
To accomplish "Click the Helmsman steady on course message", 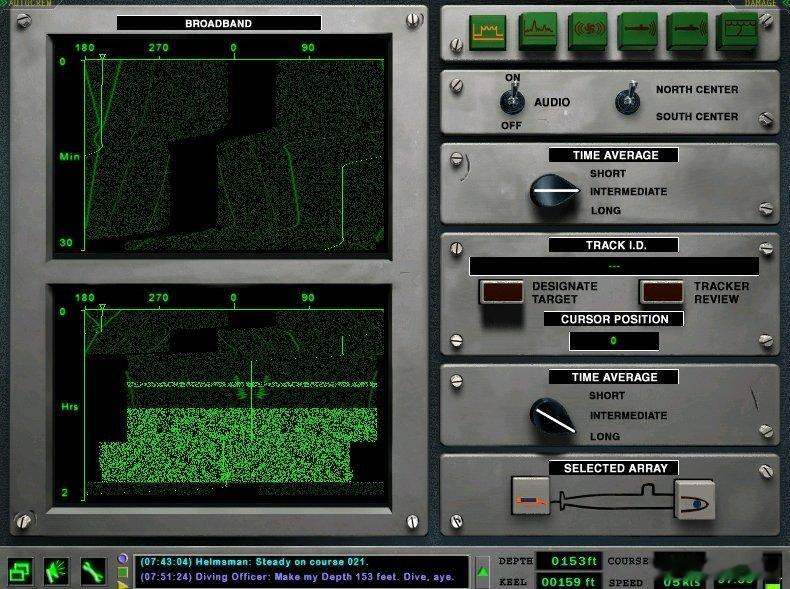I will pos(254,562).
